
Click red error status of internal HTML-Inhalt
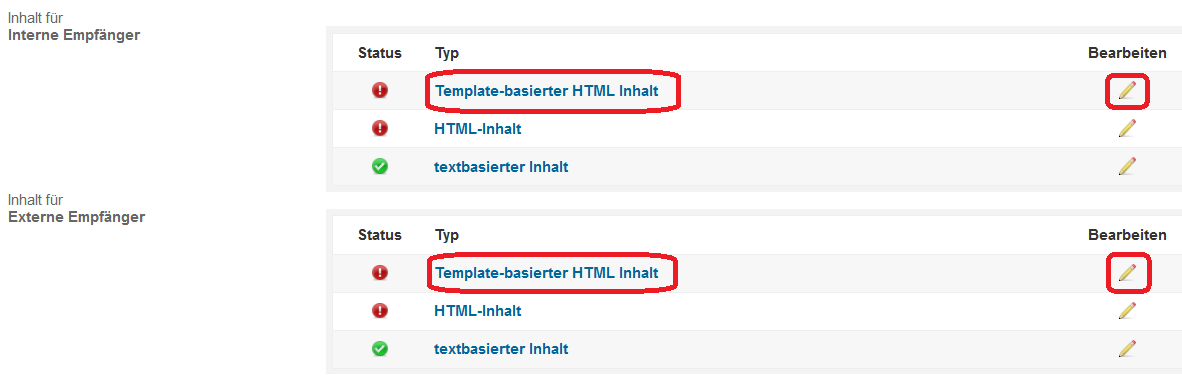coord(380,128)
